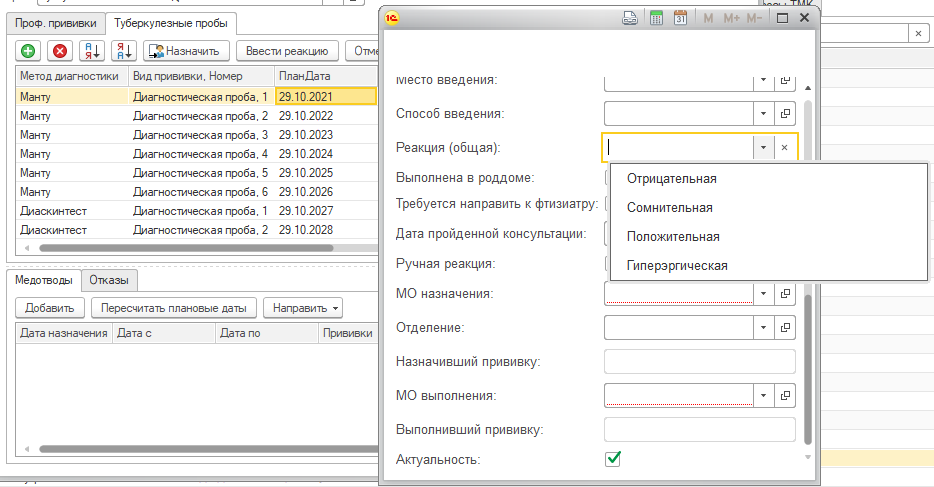The width and height of the screenshot is (934, 487).
Task: Open selection form for Способ введения
Action: point(785,113)
